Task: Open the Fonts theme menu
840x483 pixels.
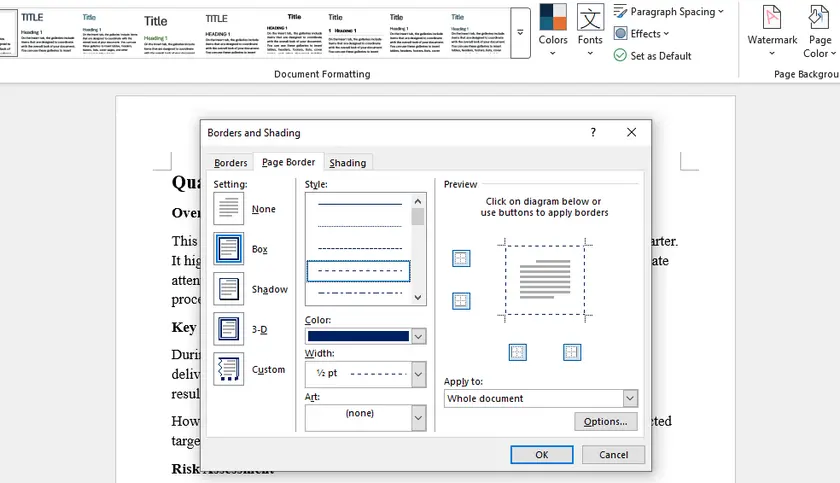Action: [x=590, y=30]
